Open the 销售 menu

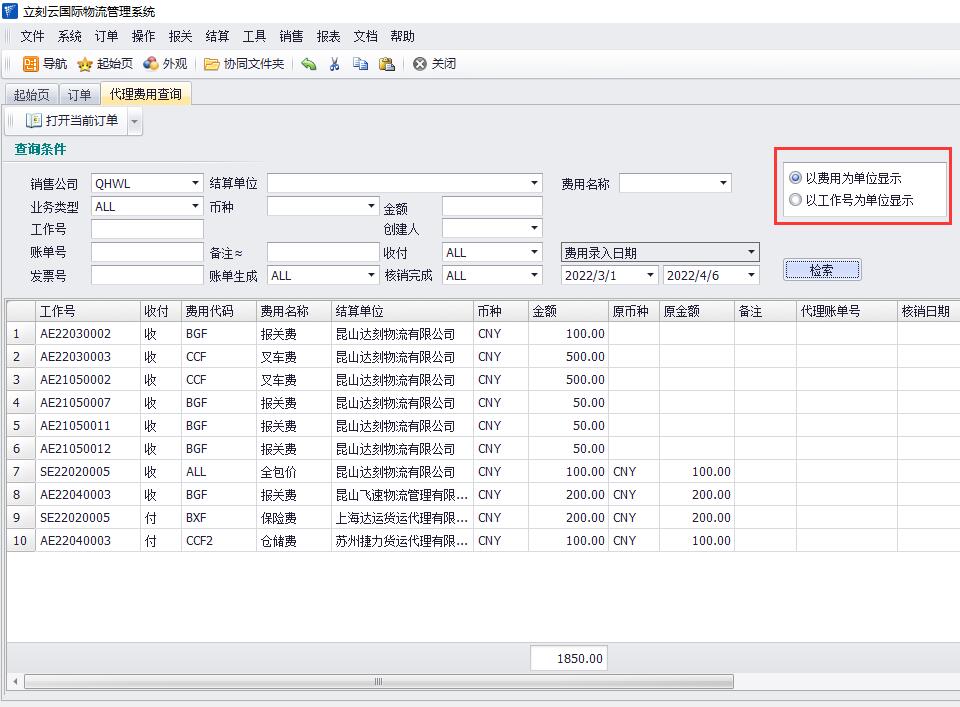point(291,36)
